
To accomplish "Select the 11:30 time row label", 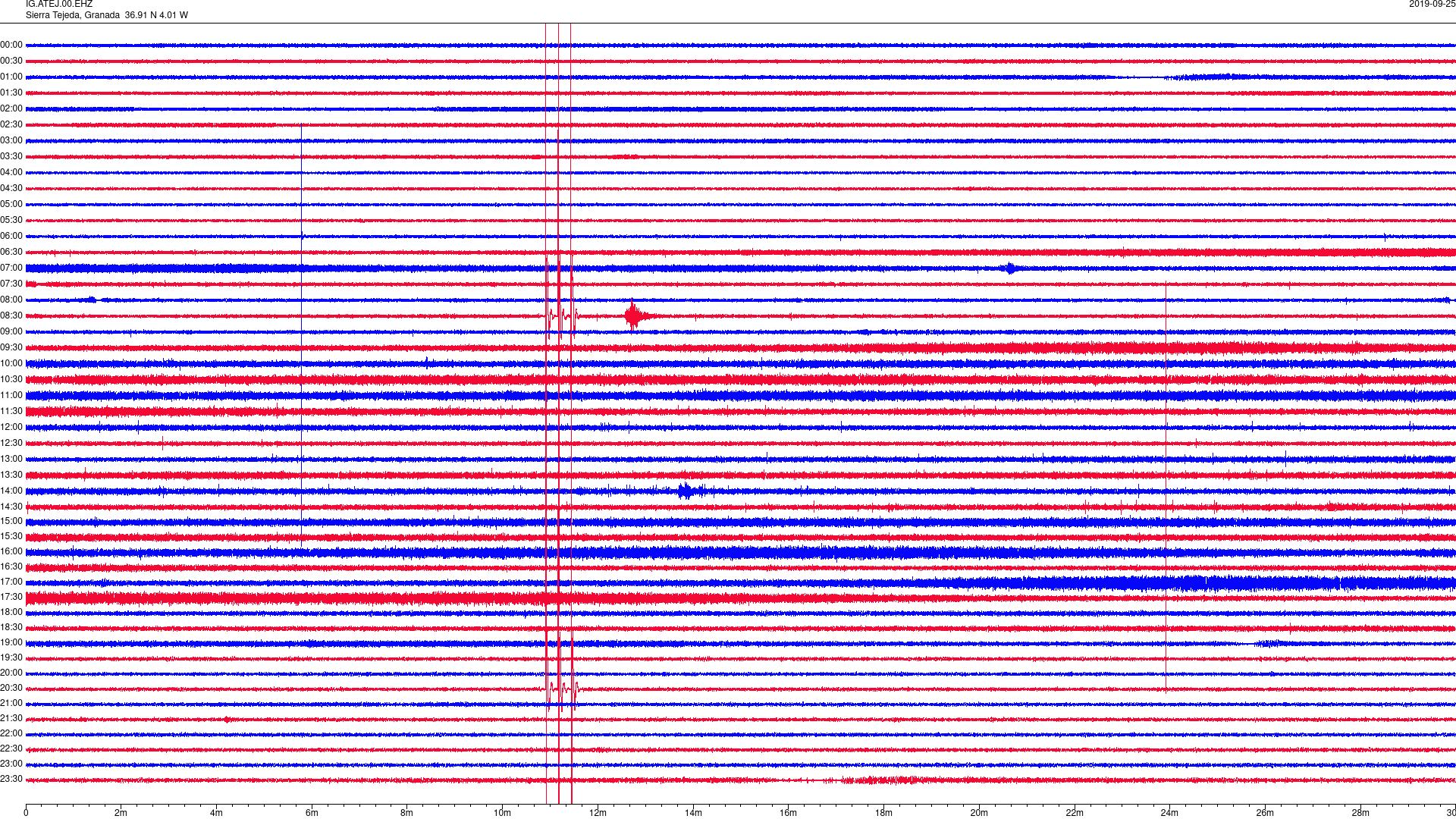I will tap(11, 412).
